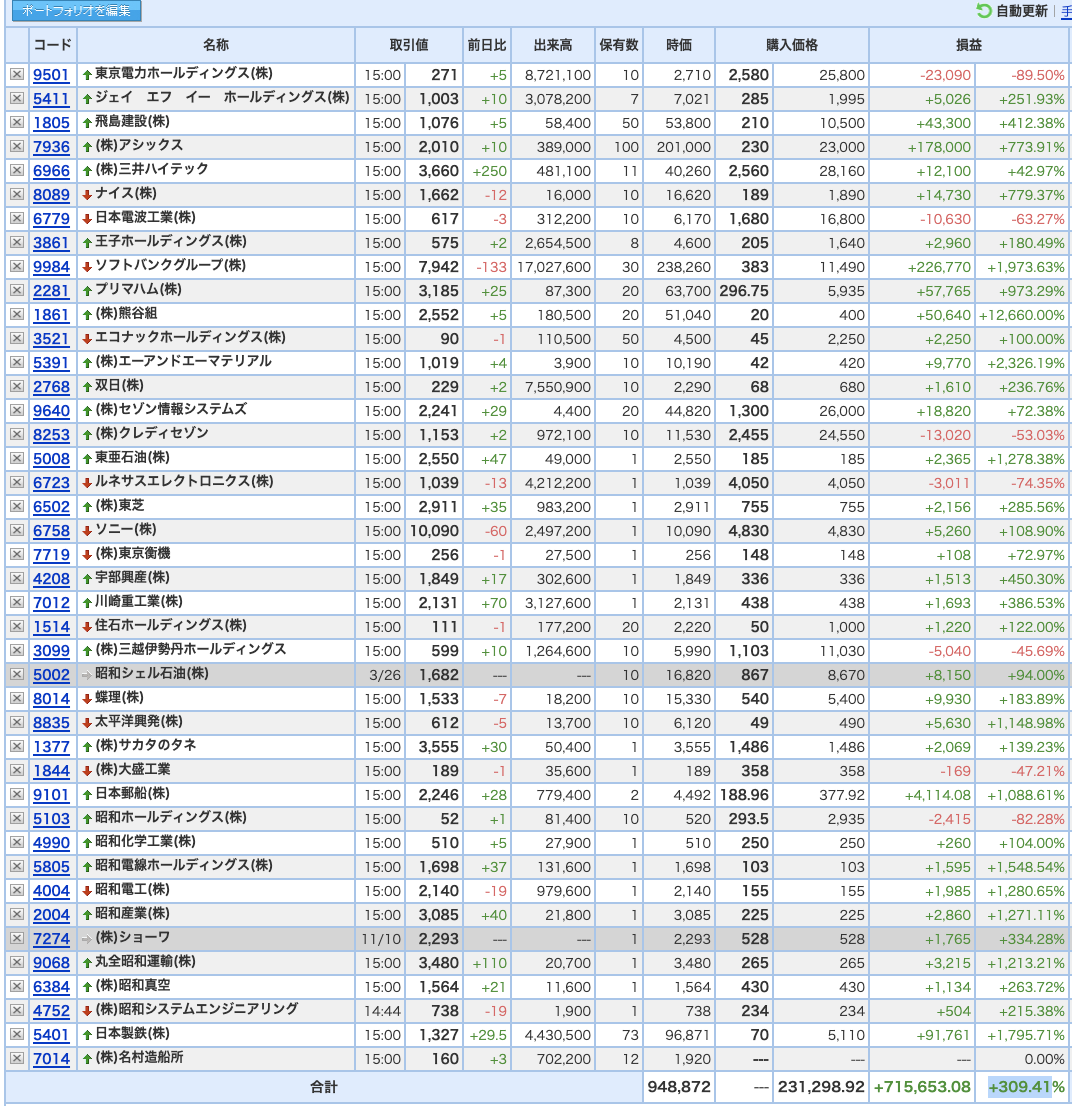1072x1106 pixels.
Task: Click the 取引値 column header
Action: [x=409, y=45]
